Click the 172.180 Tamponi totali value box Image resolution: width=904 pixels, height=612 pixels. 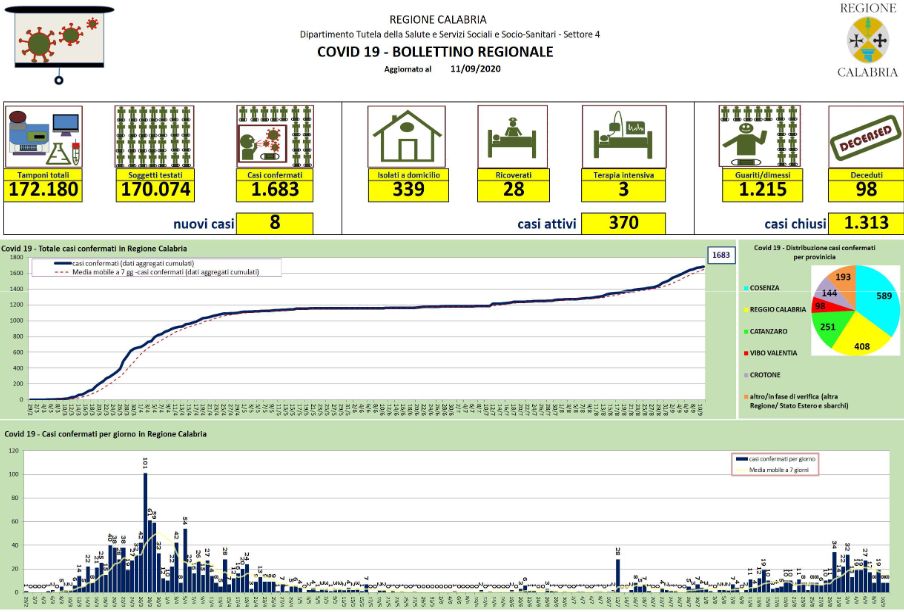(44, 190)
